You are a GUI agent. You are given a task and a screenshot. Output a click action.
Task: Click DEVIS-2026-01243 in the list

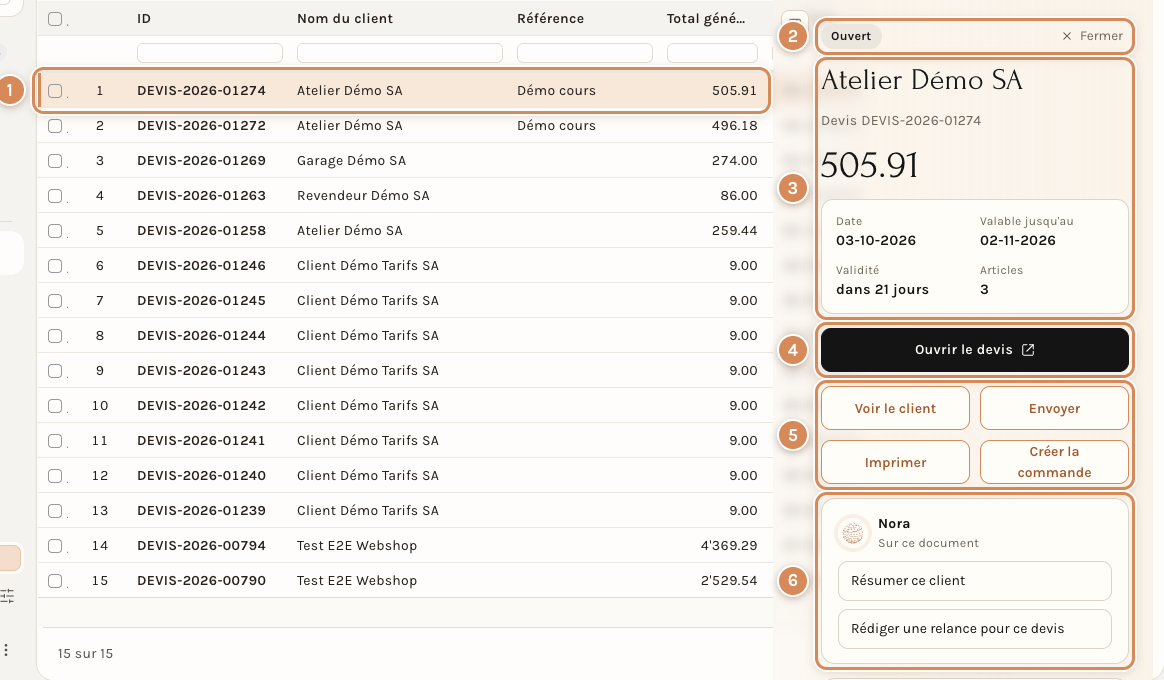pos(201,370)
